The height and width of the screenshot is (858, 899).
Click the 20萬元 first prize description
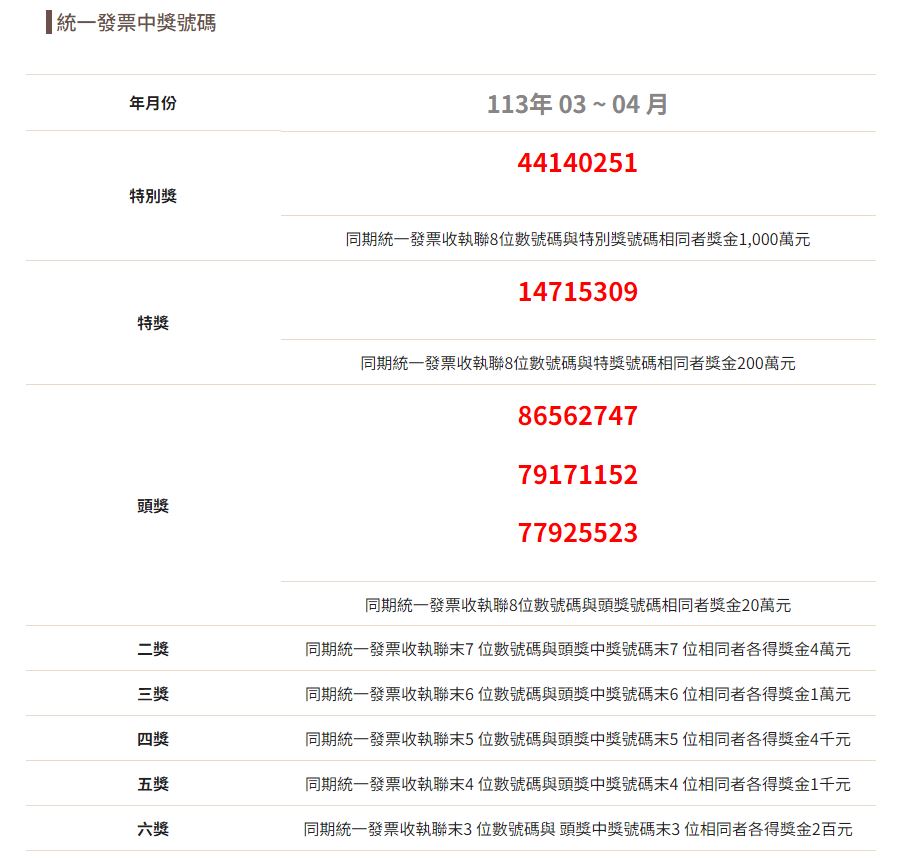pos(577,605)
